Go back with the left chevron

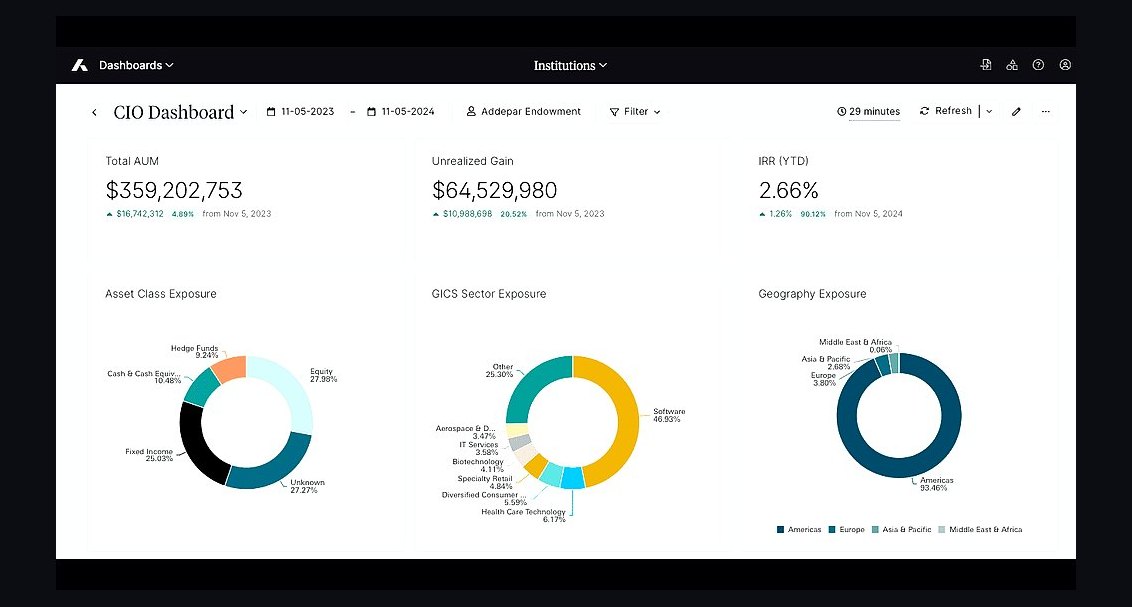tap(94, 112)
